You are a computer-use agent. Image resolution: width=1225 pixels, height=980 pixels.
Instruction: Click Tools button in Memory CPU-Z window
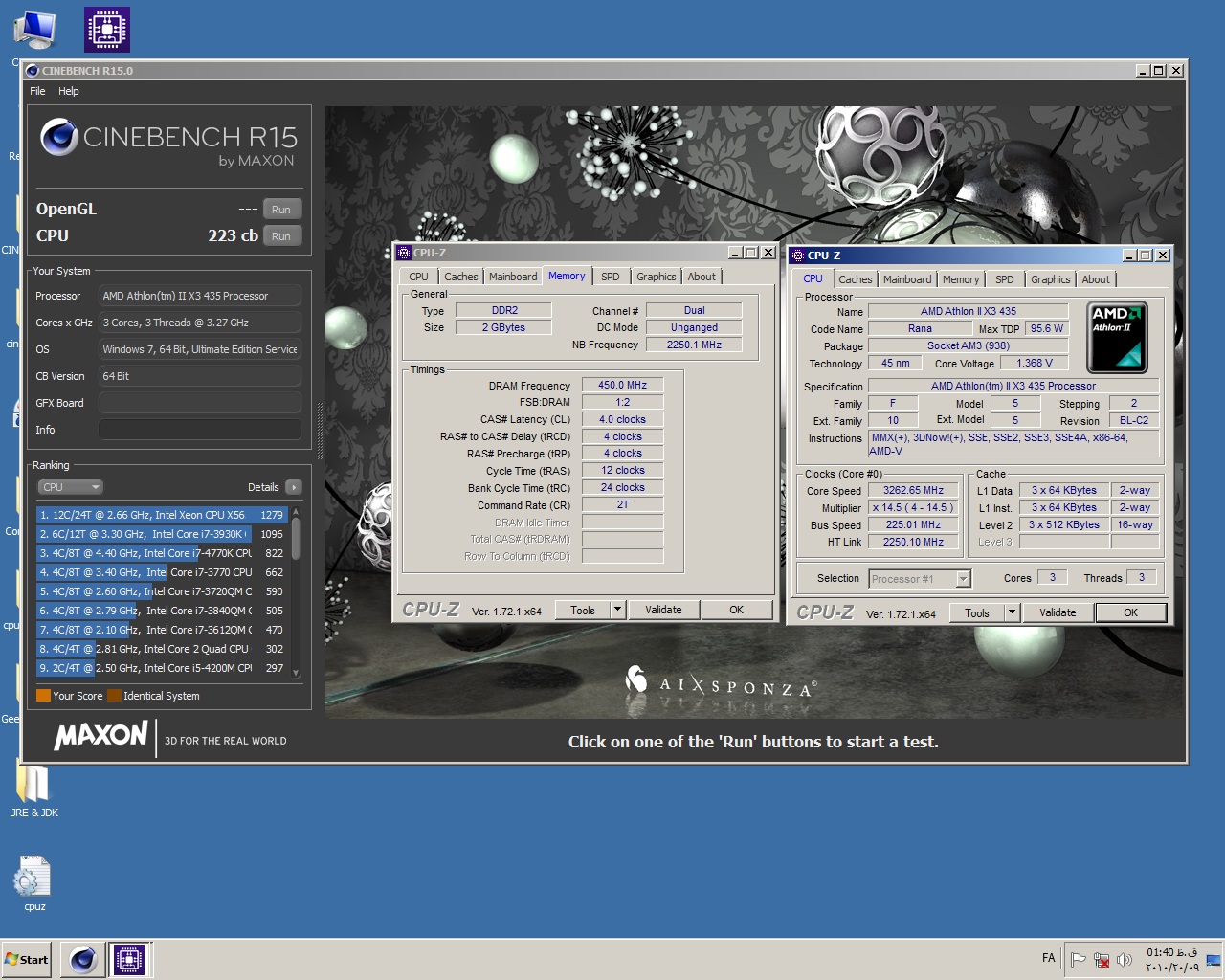point(583,610)
